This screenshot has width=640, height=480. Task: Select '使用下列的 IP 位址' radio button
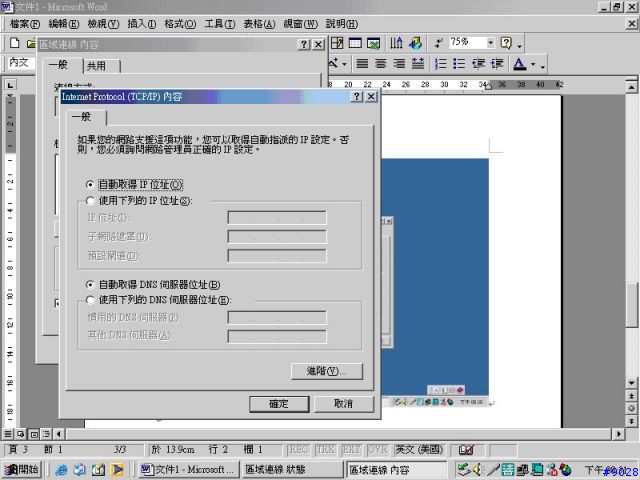[90, 200]
